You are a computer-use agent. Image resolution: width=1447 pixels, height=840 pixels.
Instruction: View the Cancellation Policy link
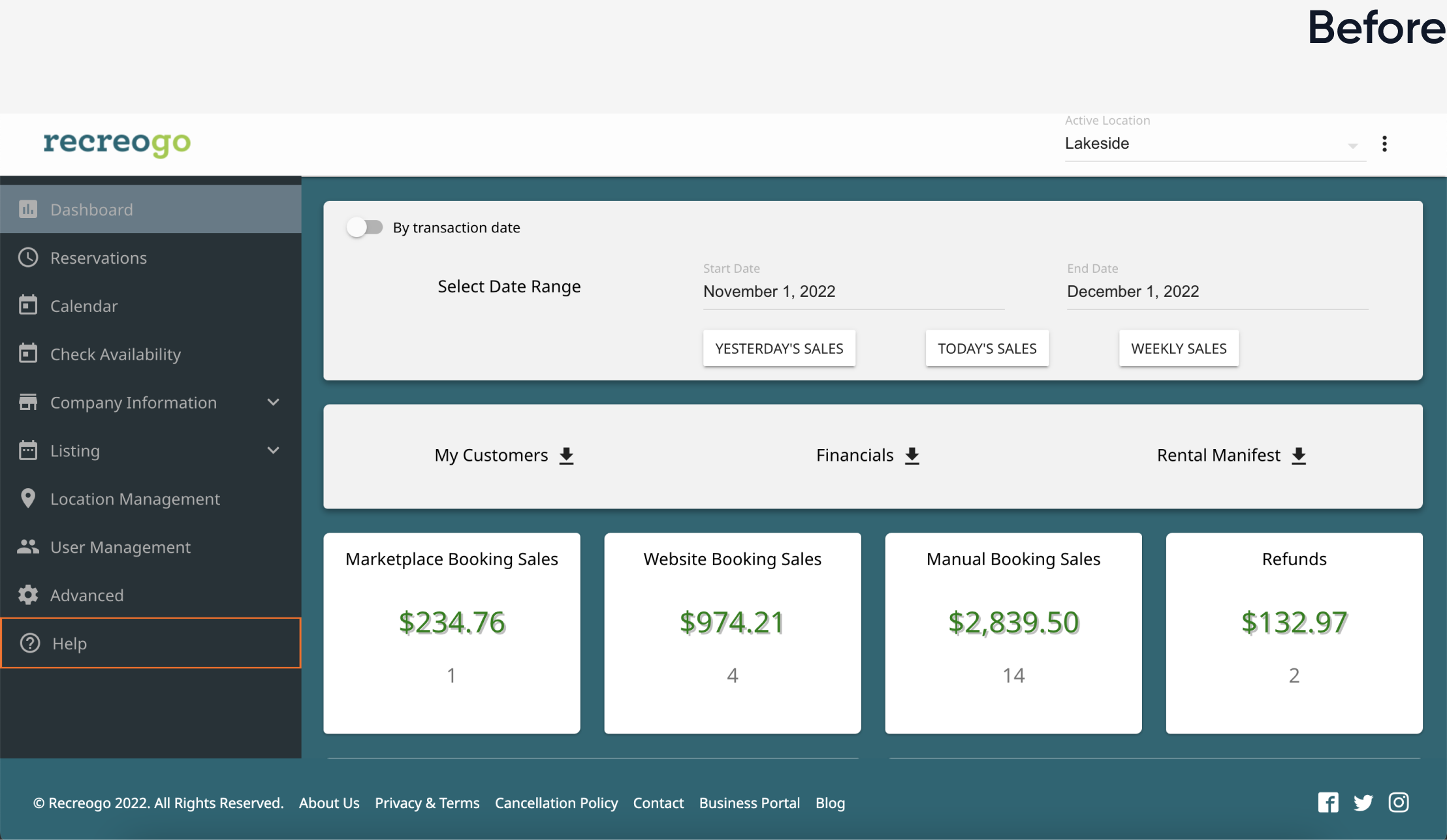point(556,803)
